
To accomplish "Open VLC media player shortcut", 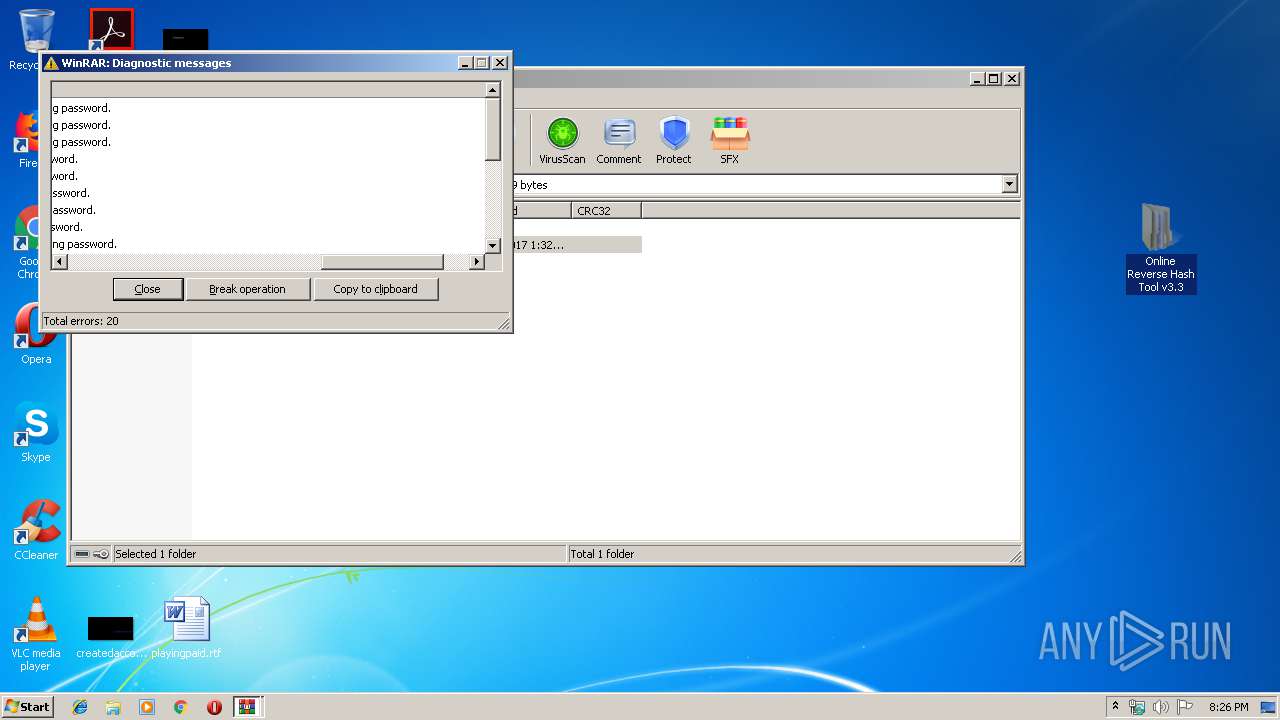I will 36,634.
